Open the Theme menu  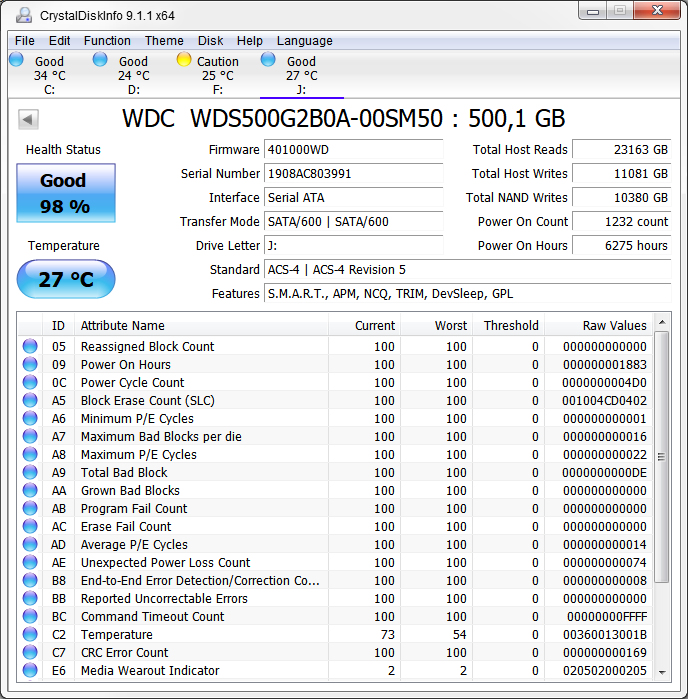tap(164, 41)
